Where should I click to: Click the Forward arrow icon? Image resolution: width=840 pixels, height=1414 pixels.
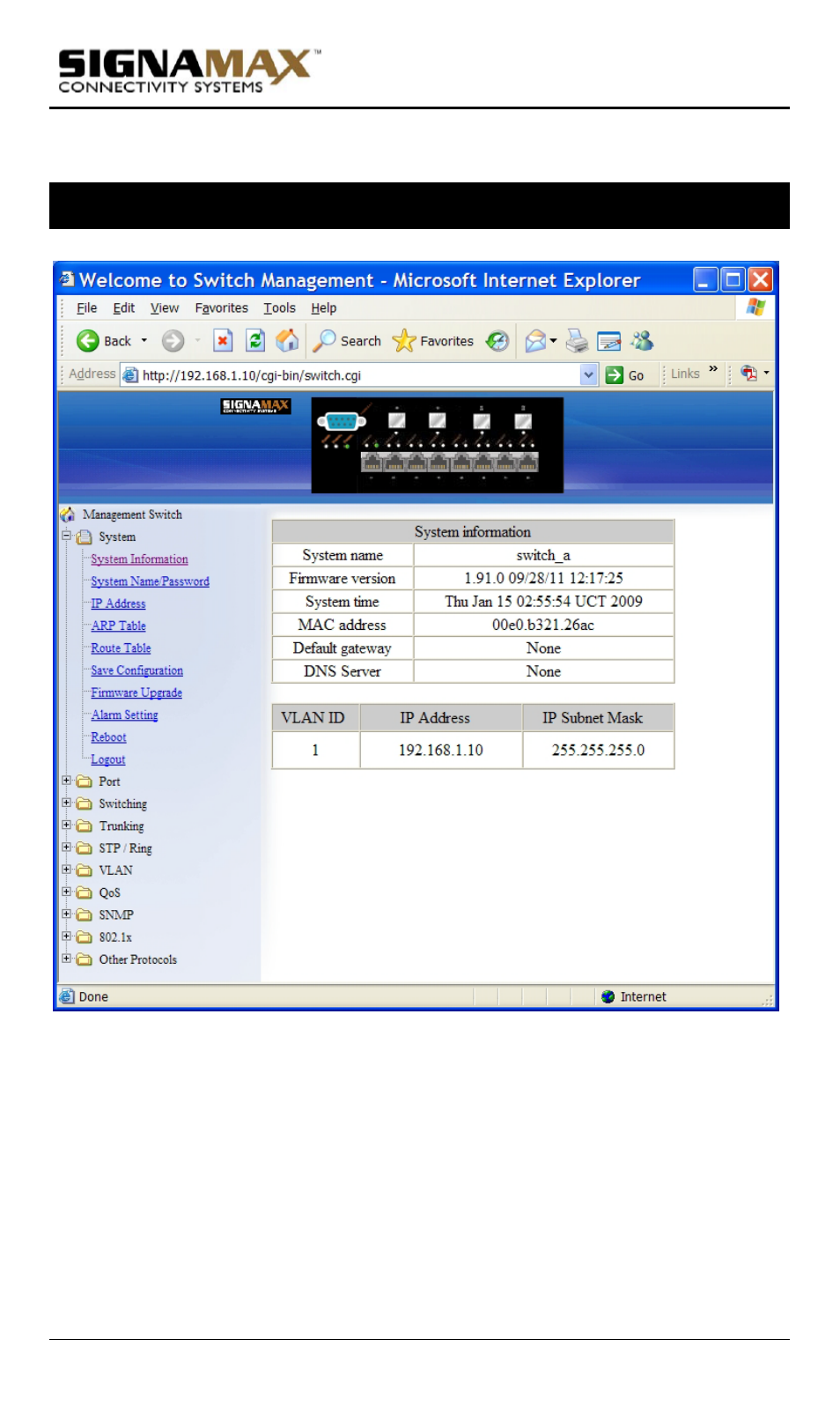tap(173, 341)
